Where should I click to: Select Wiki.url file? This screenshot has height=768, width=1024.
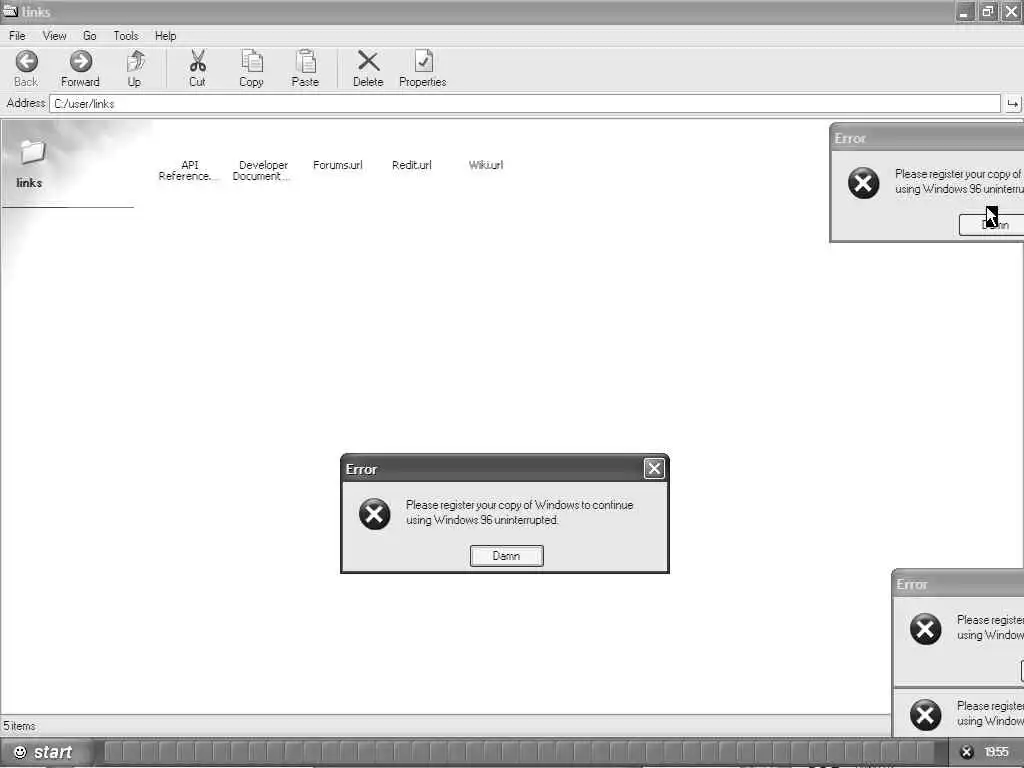(x=485, y=165)
